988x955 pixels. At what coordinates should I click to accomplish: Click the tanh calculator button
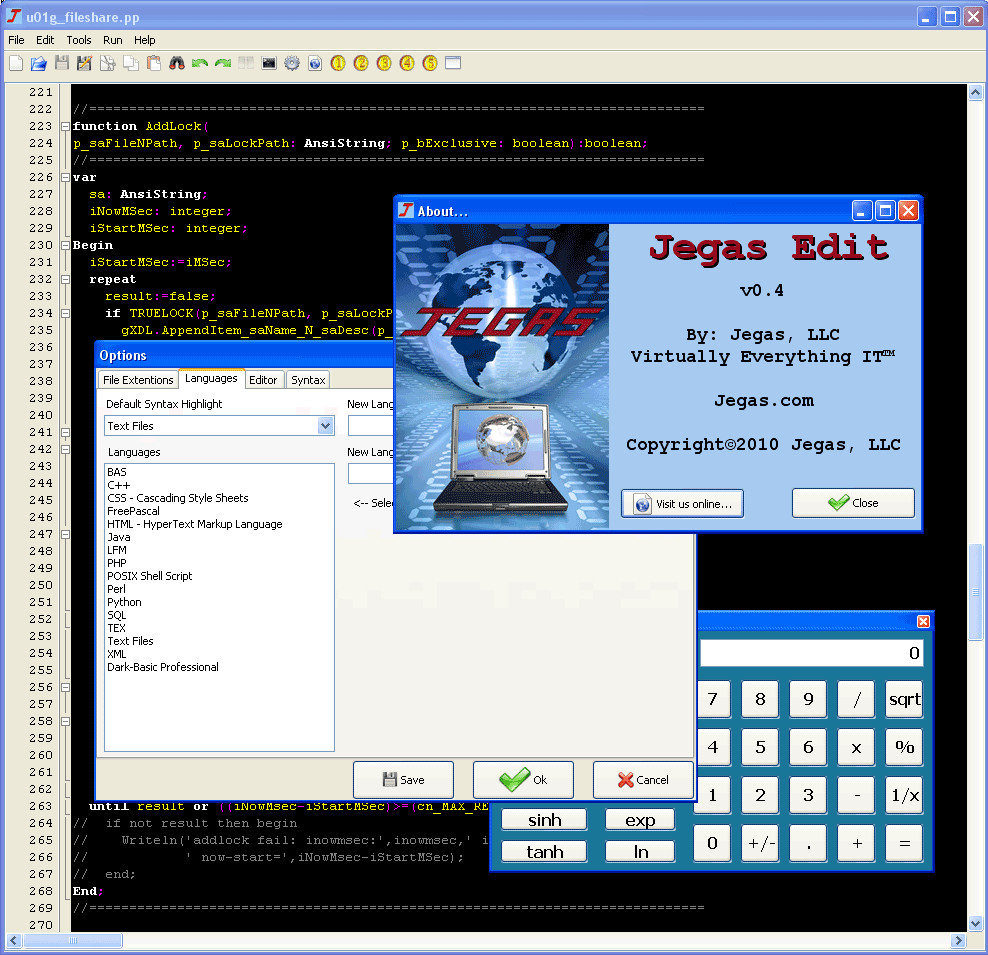coord(544,852)
